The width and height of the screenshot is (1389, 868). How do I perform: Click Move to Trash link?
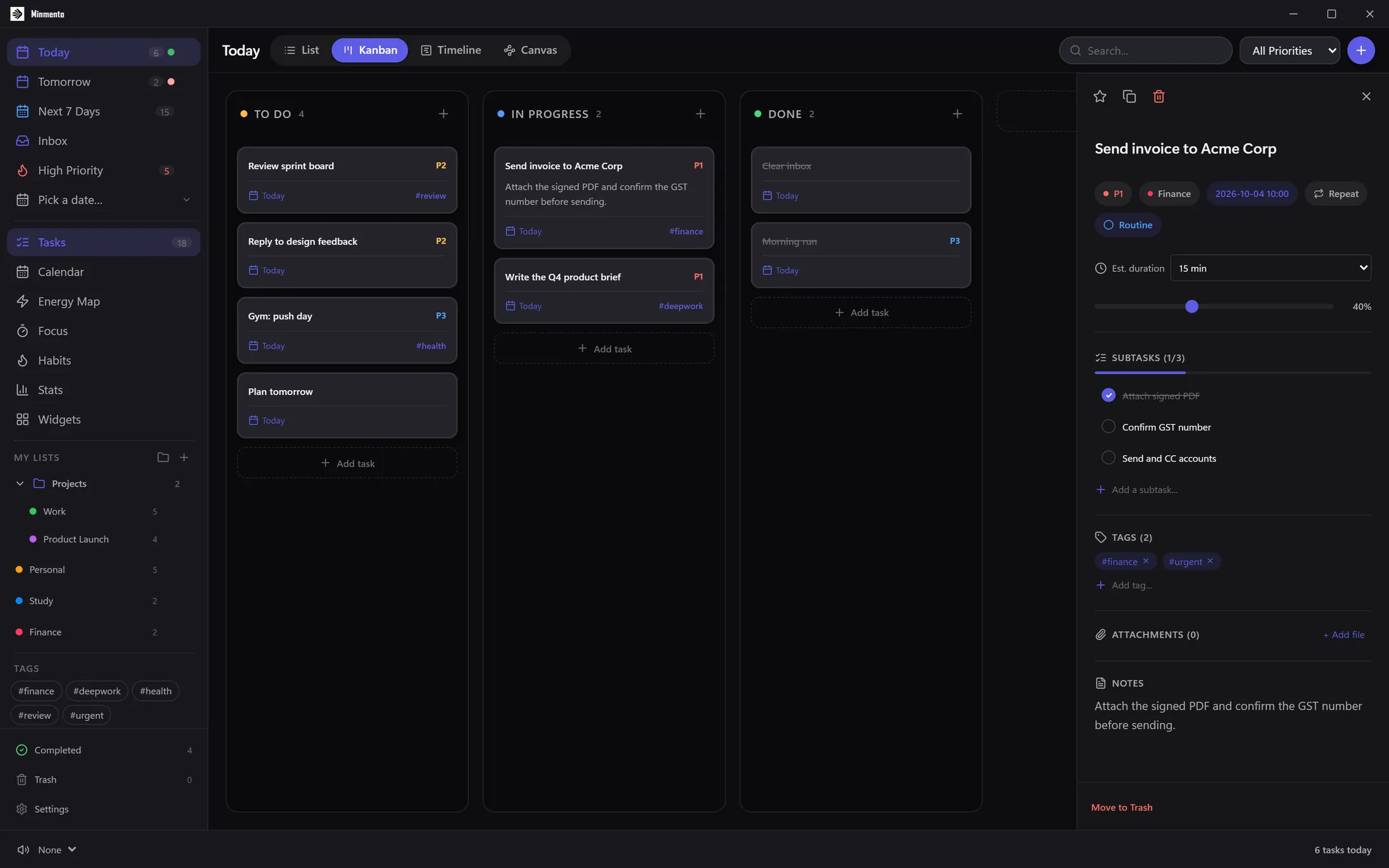(x=1122, y=807)
